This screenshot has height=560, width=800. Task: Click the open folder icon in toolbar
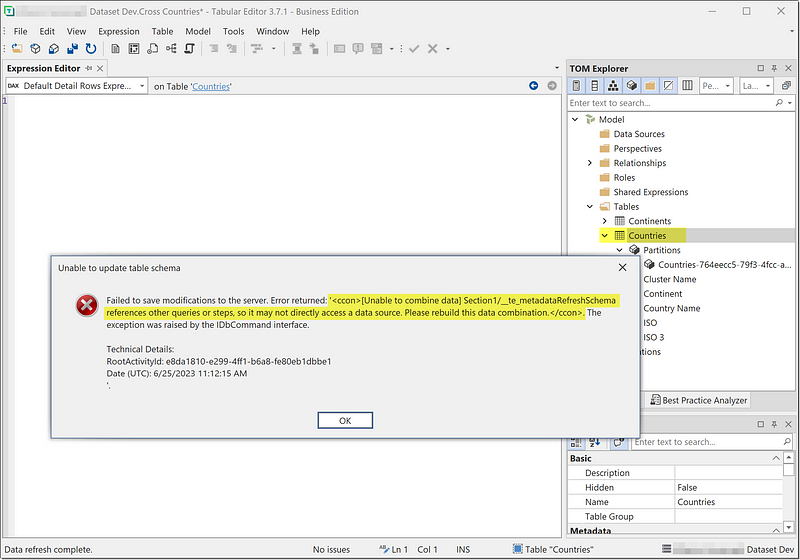[17, 48]
